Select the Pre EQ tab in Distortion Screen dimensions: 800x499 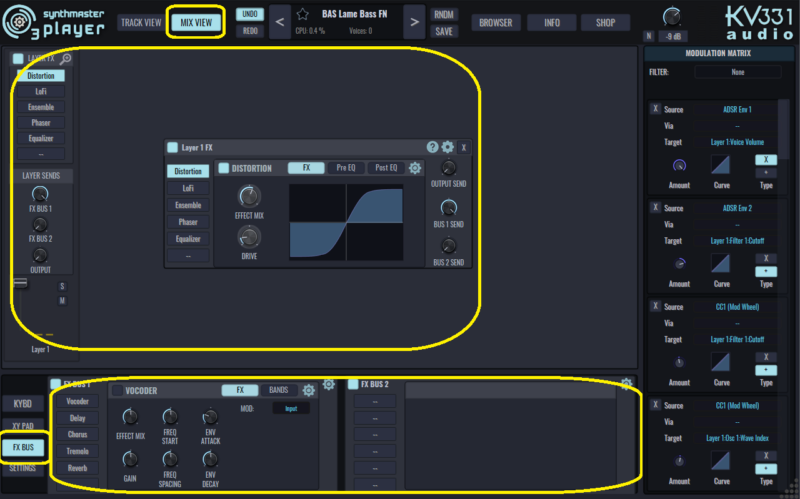pos(346,168)
